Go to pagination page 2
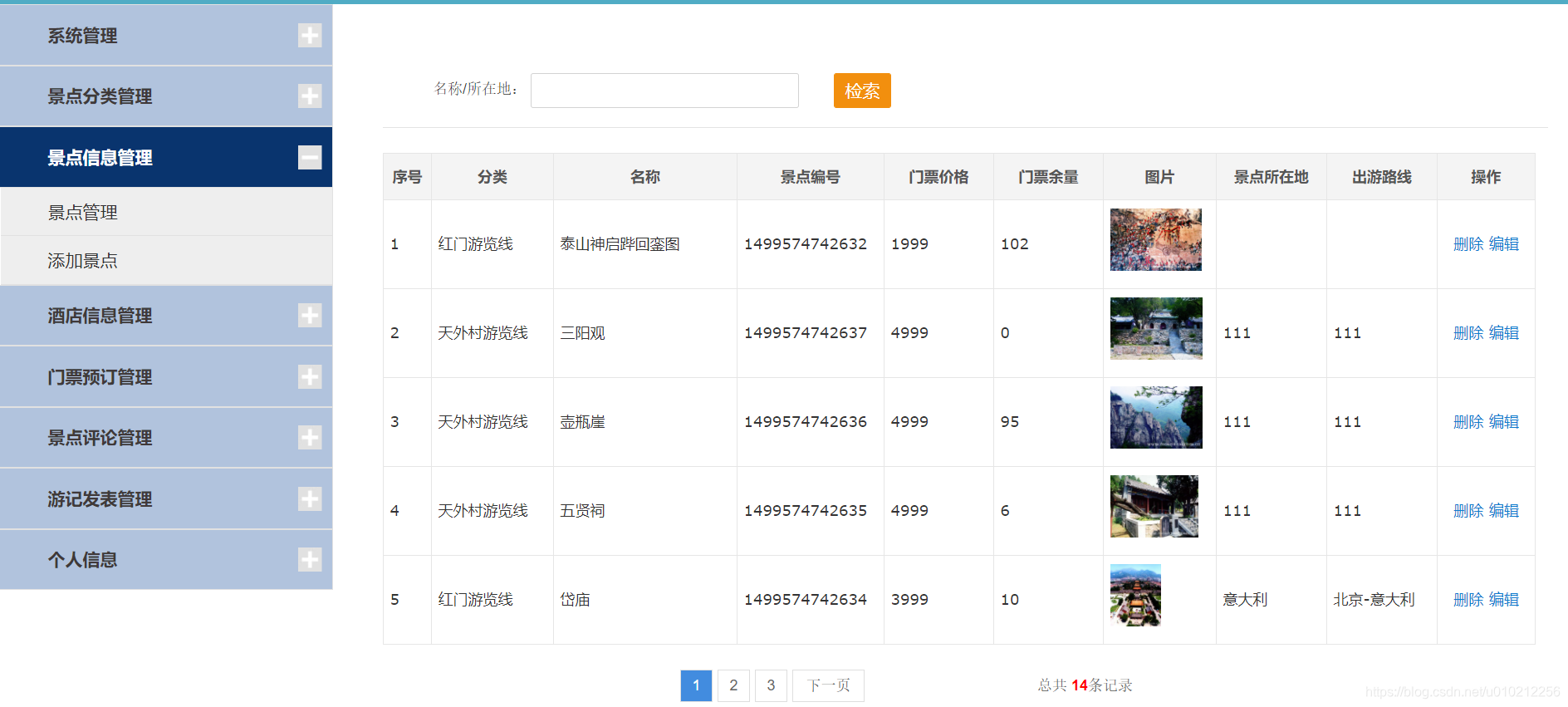 tap(733, 685)
